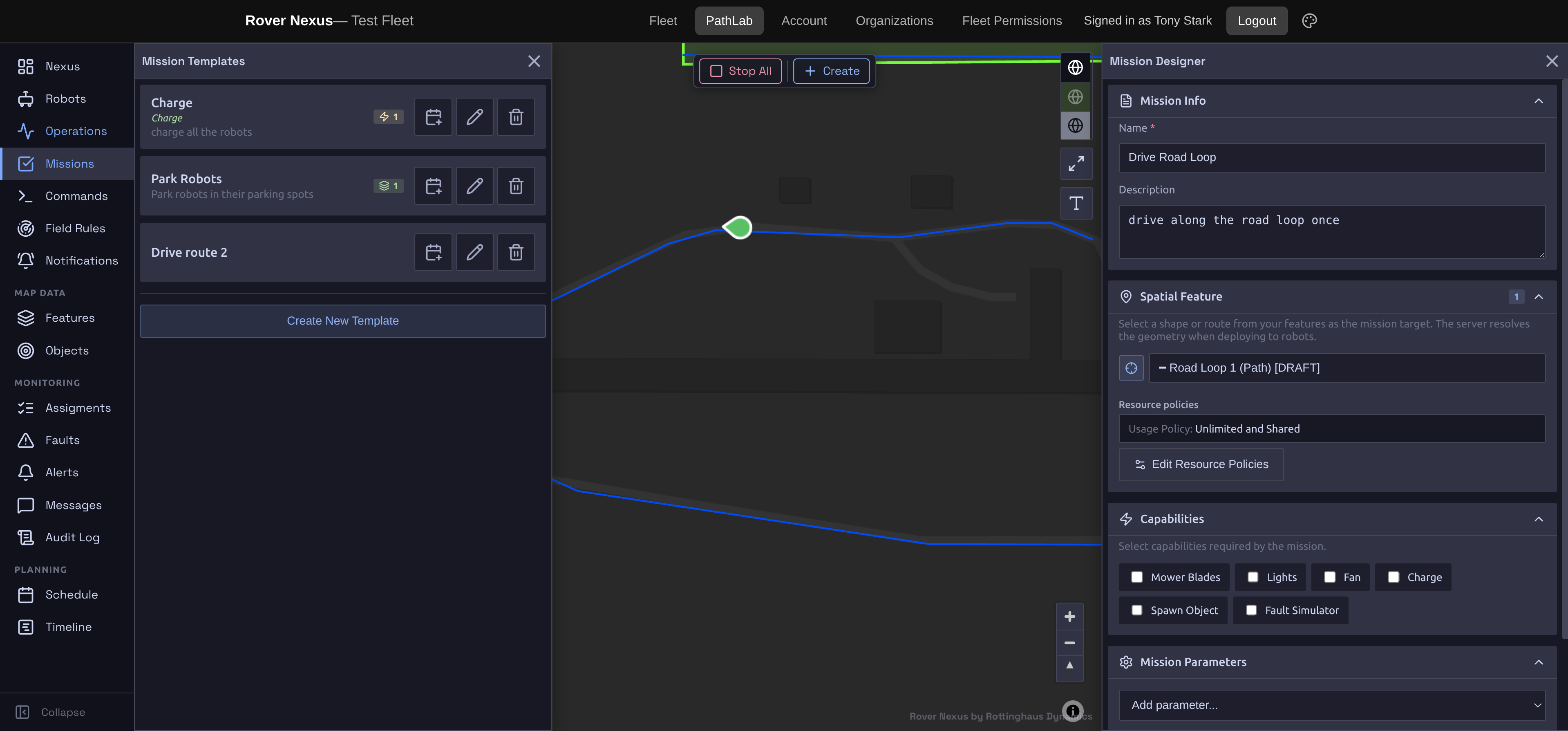Screen dimensions: 1568x731
Task: Open the Add parameter dropdown
Action: click(1332, 705)
